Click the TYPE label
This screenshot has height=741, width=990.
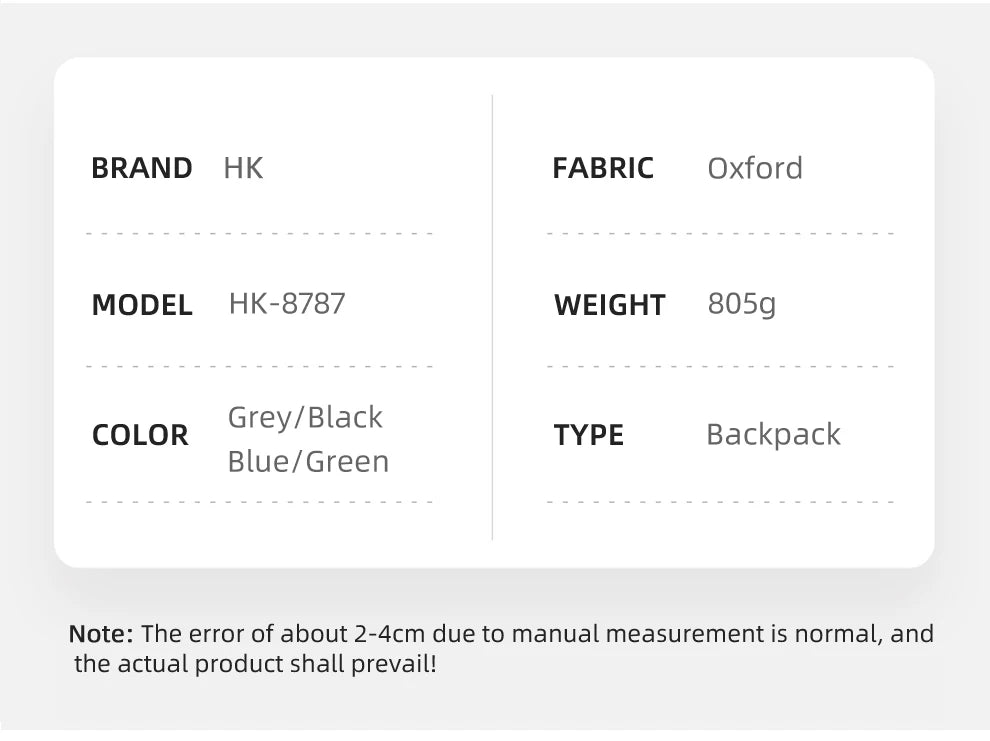[589, 435]
